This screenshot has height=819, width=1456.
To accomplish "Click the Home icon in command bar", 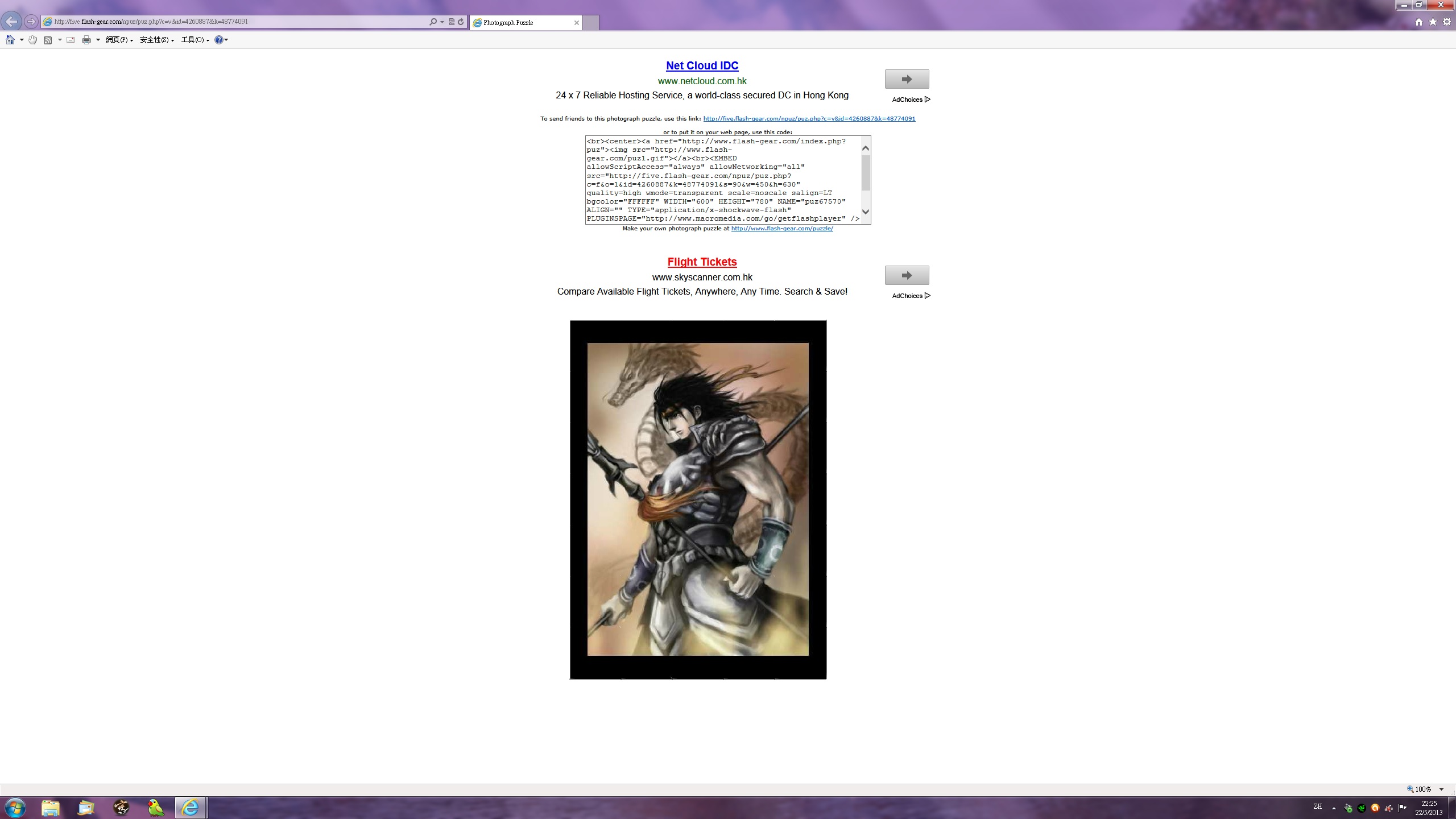I will (x=10, y=40).
